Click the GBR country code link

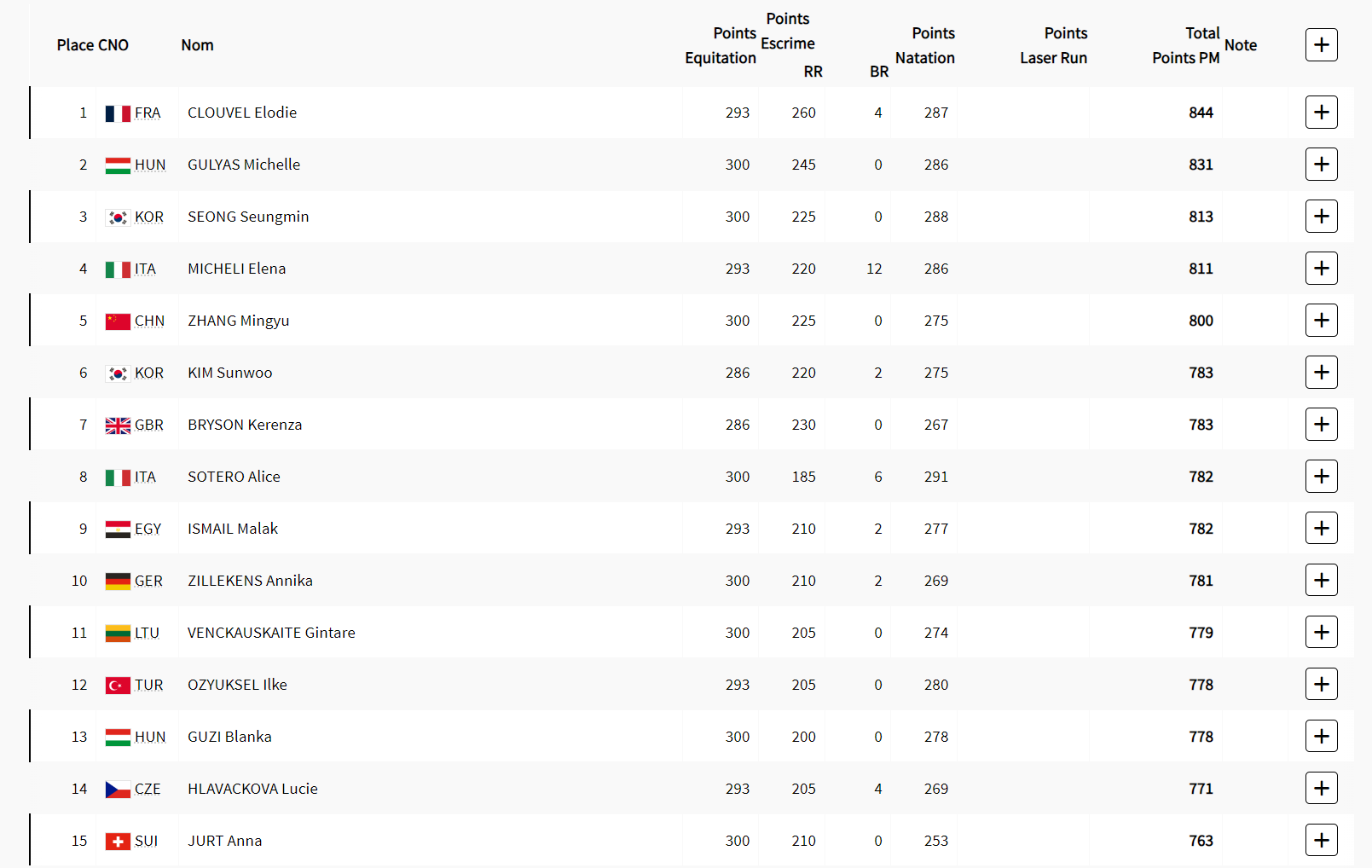149,425
